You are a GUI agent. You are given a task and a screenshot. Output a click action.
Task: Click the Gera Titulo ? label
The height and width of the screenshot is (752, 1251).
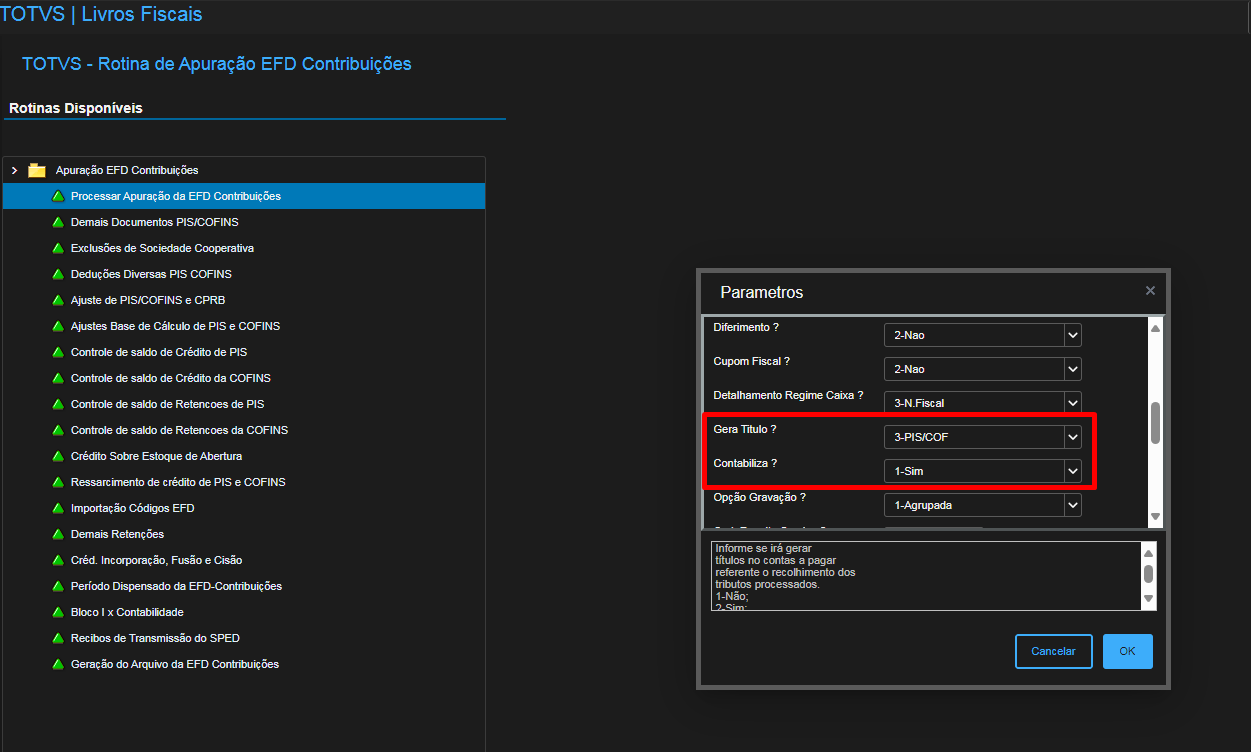tap(745, 429)
